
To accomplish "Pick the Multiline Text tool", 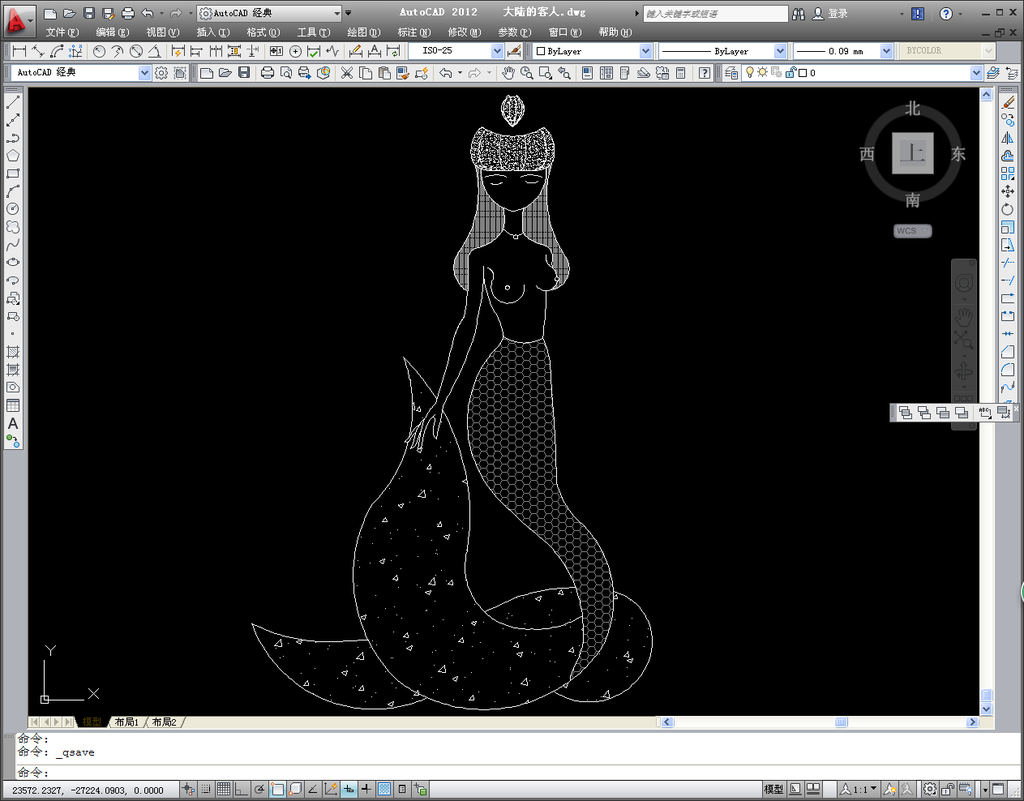I will (13, 424).
